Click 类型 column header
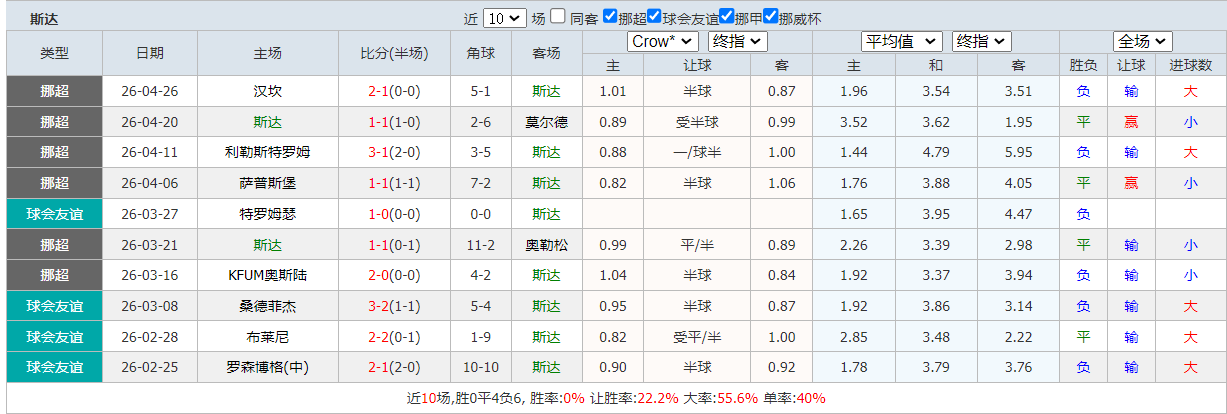1227x414 pixels. 55,53
